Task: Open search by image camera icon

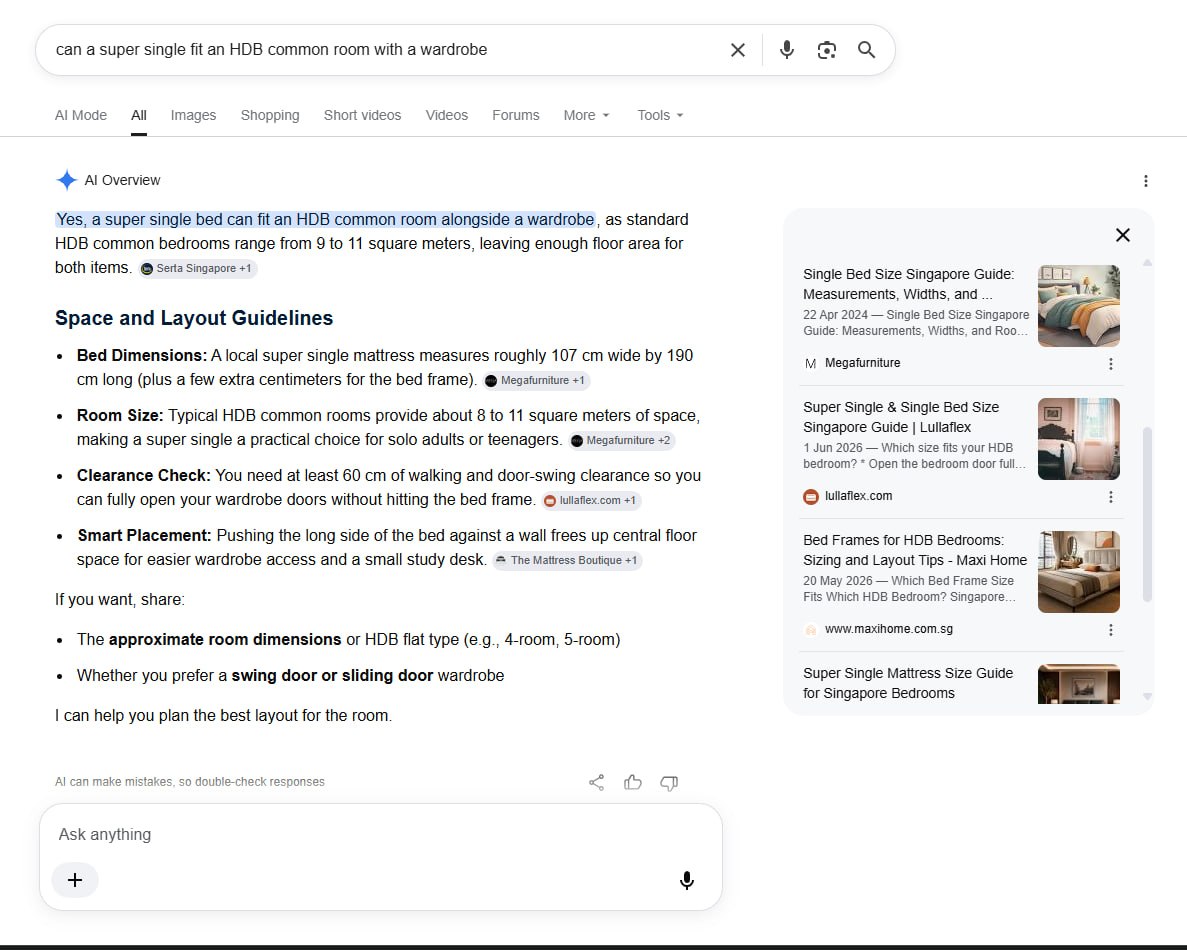Action: (827, 50)
